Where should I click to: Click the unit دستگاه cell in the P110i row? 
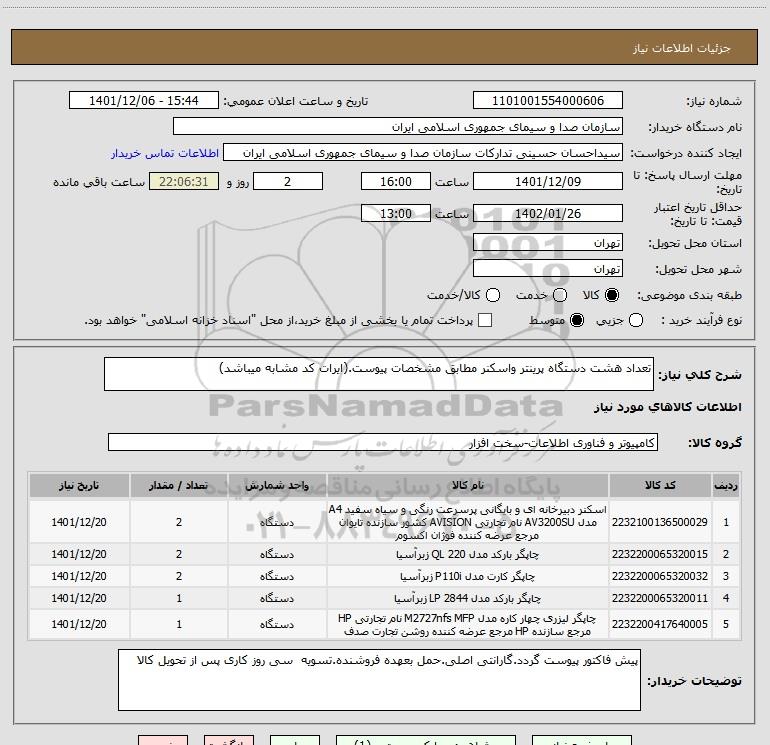tap(277, 576)
